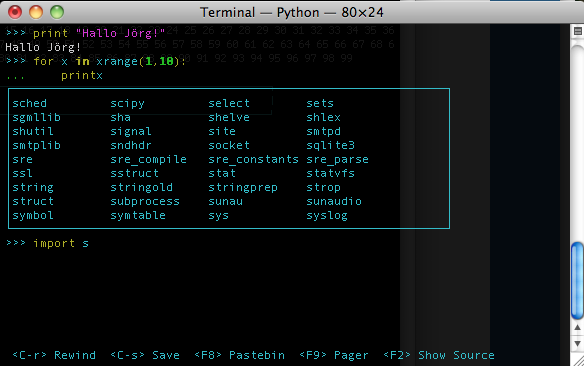The image size is (584, 366).
Task: Click 'site' in completion list
Action: tap(222, 131)
